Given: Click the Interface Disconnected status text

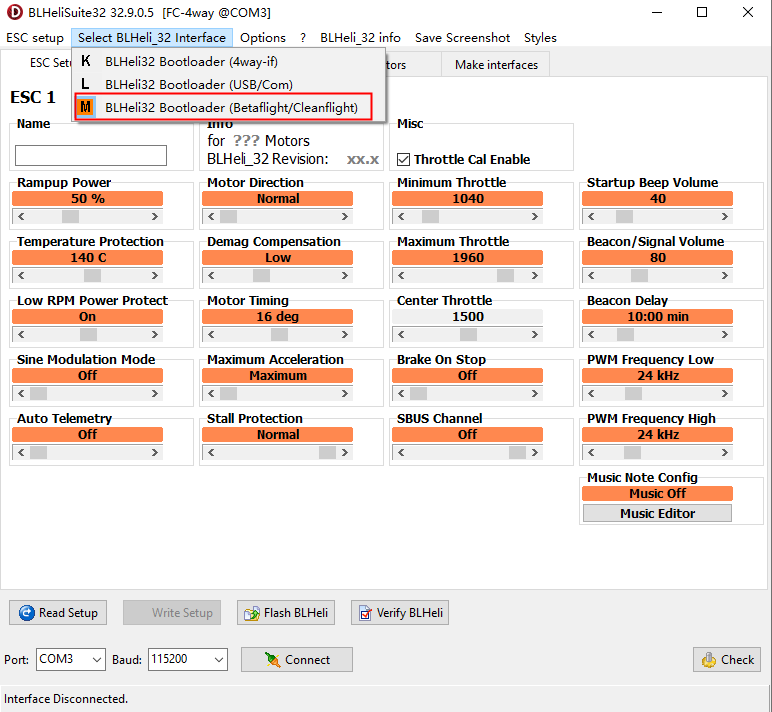Looking at the screenshot, I should [66, 699].
